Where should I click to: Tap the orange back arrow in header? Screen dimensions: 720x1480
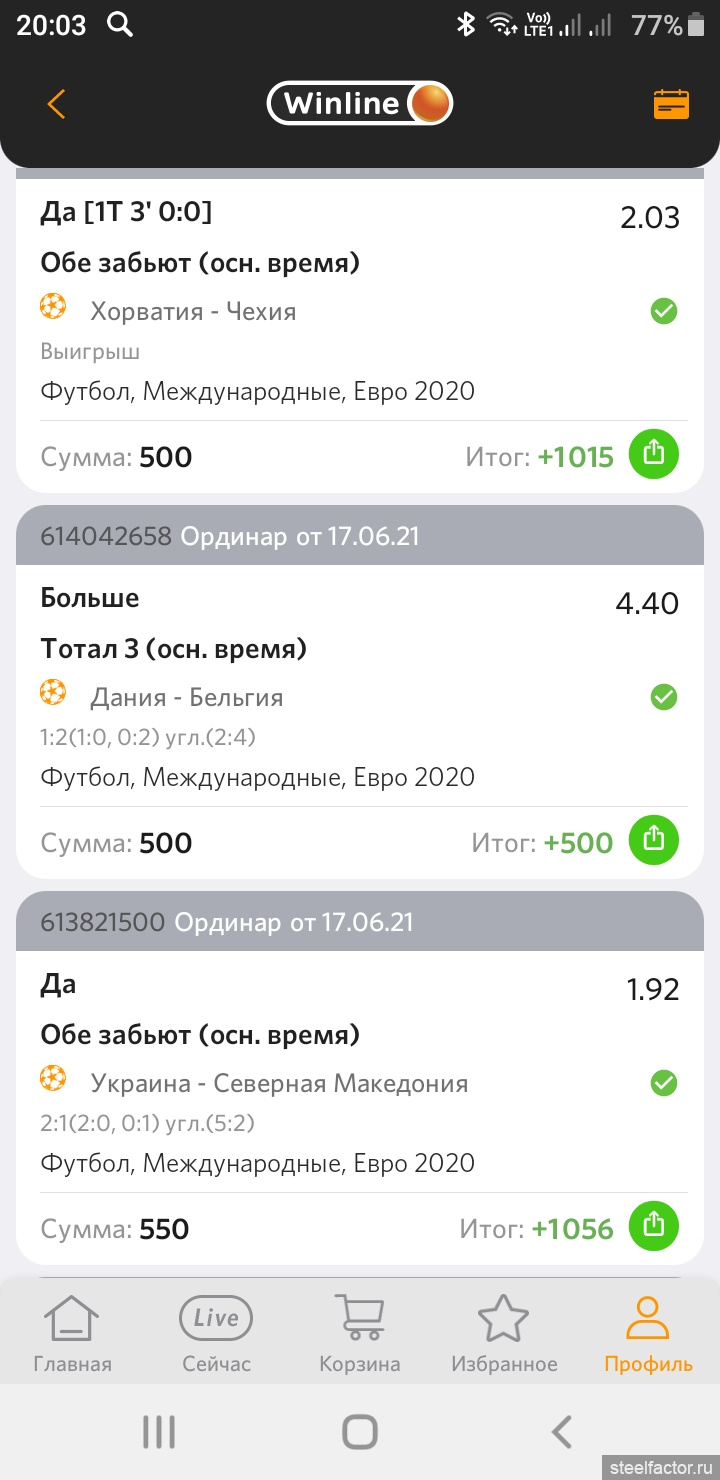(x=56, y=104)
